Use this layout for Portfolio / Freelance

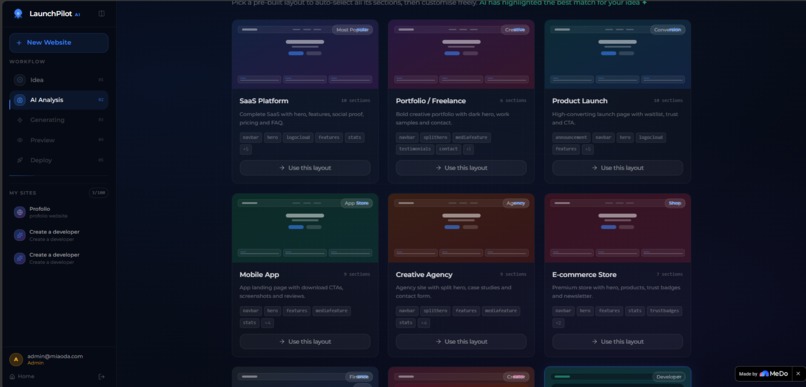[461, 168]
